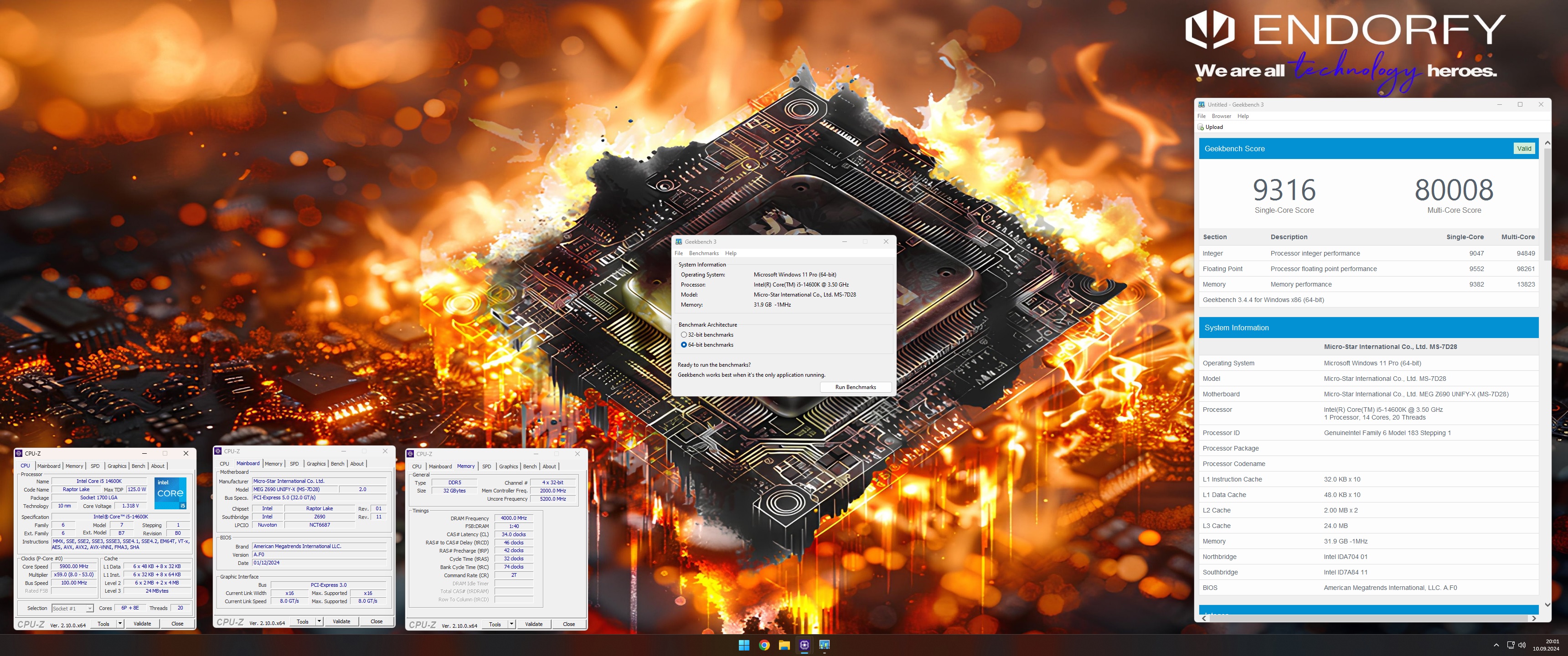The height and width of the screenshot is (656, 1568).
Task: Switch to Graphics tab in the Mainboard CPU-Z window
Action: 316,464
